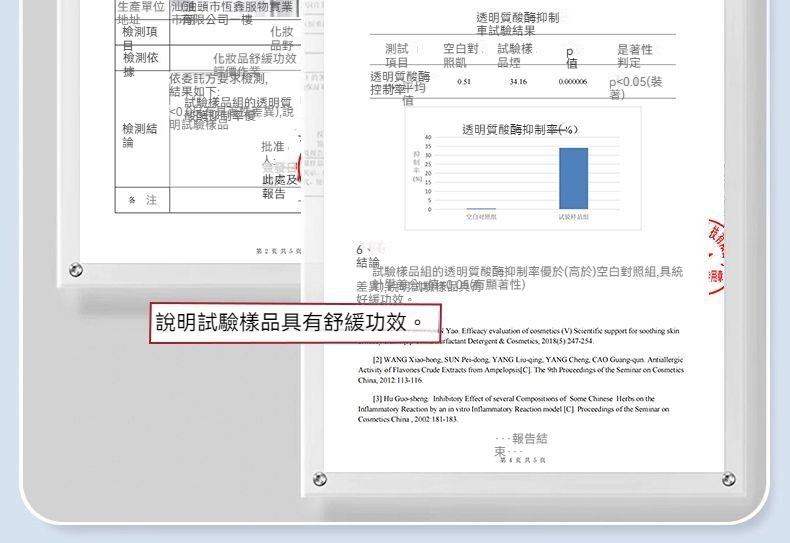The width and height of the screenshot is (790, 543).
Task: Click the screw on the left document frame
Action: click(x=76, y=270)
